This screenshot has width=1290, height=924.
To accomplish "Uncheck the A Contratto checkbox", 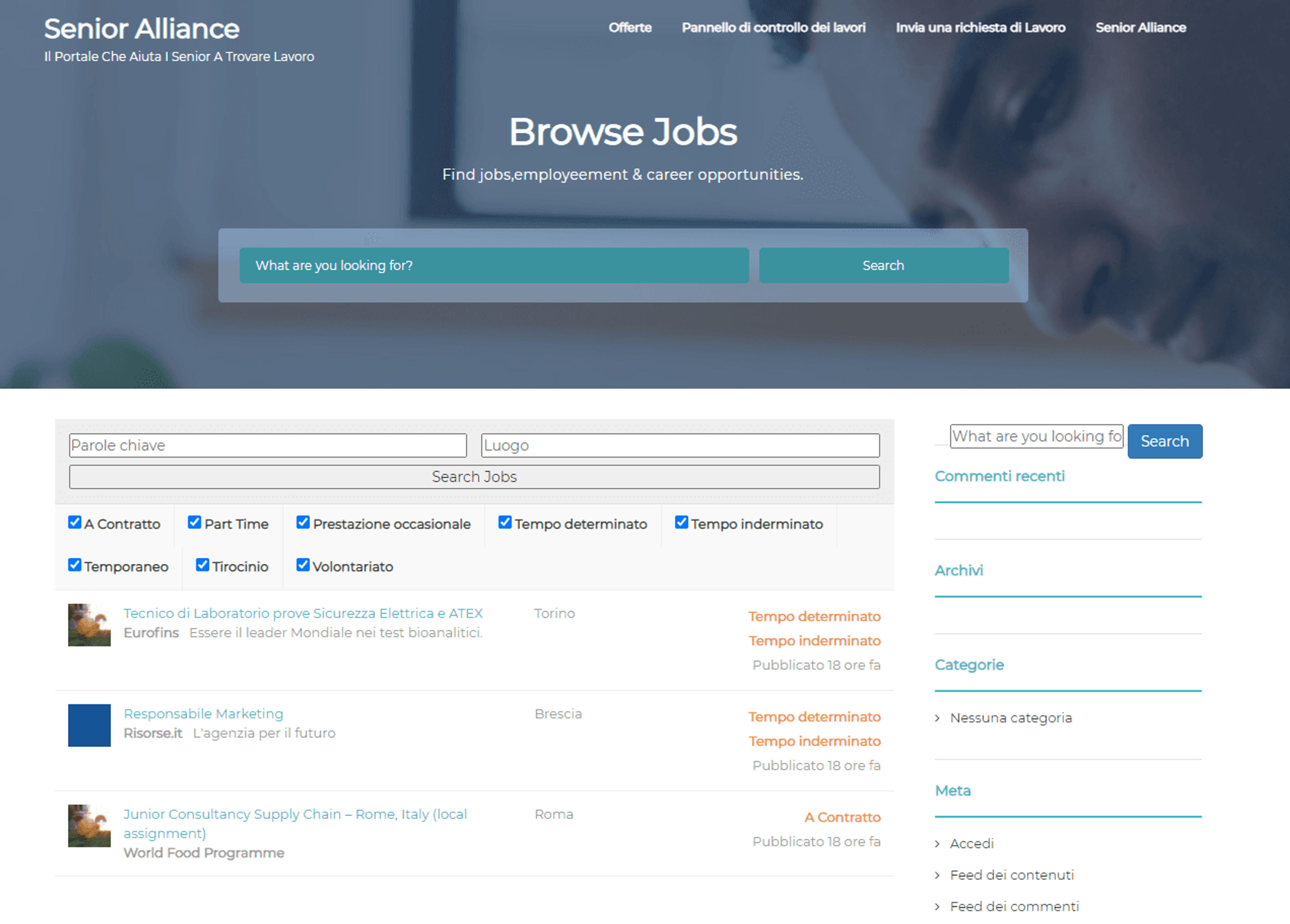I will 75,522.
